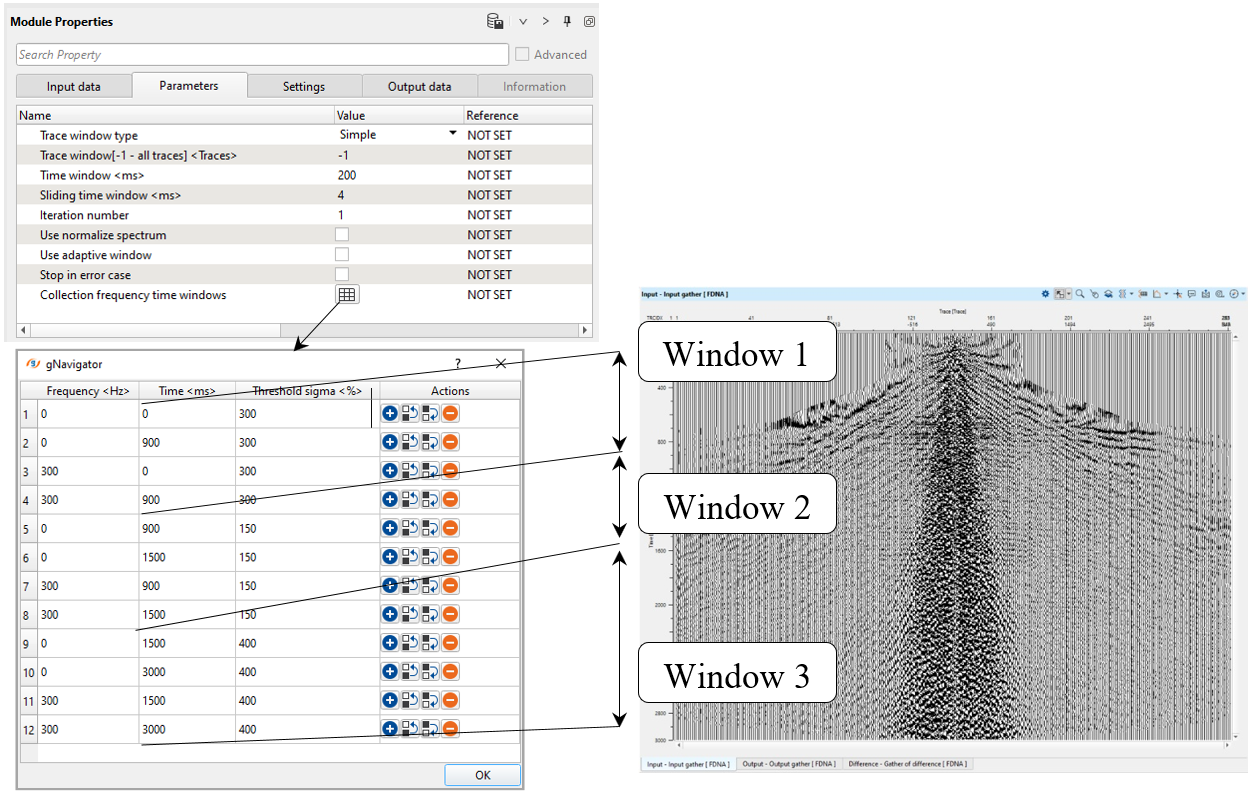Open the Output - Output gather tab
The image size is (1252, 796).
pos(788,764)
